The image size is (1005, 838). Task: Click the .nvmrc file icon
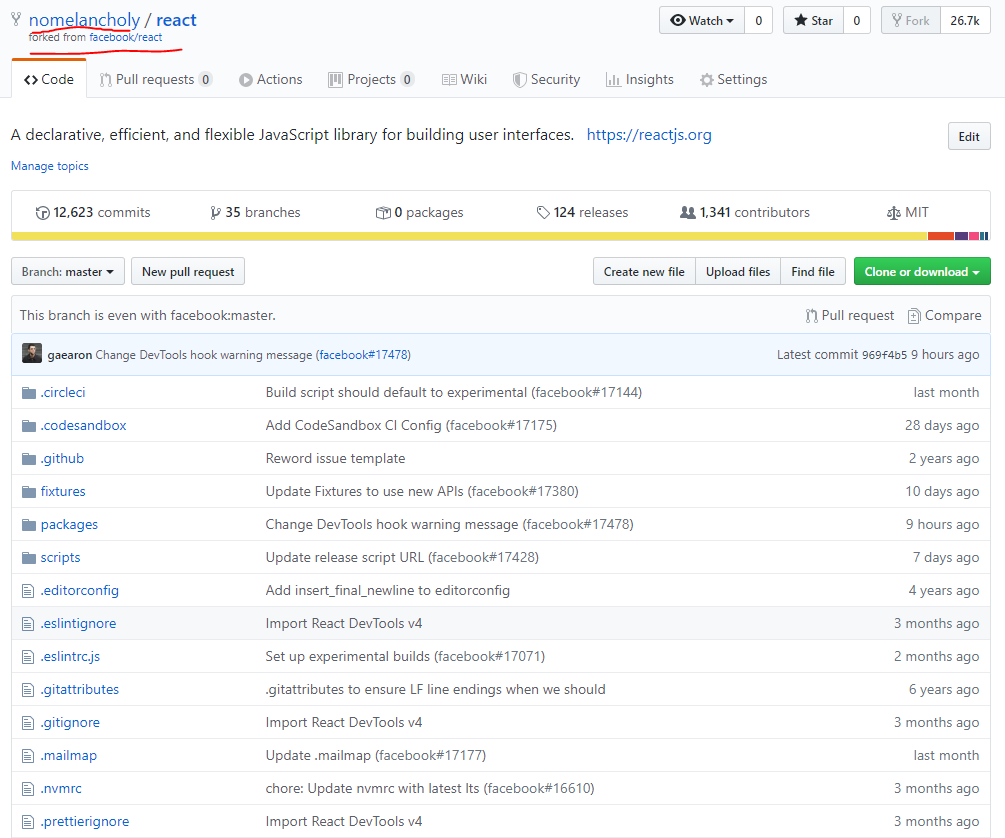[x=28, y=789]
